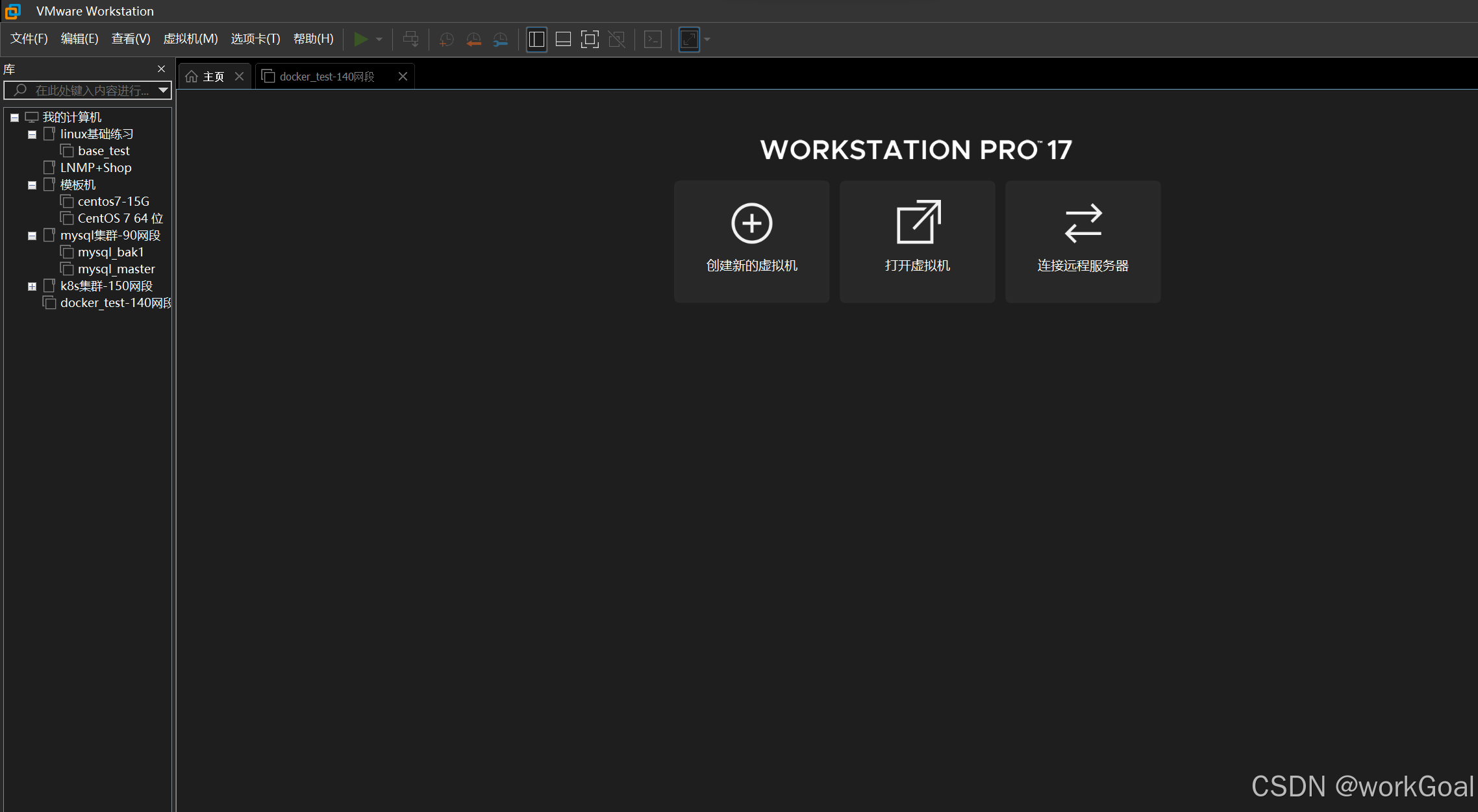Open the 编辑(E) menu

click(79, 39)
